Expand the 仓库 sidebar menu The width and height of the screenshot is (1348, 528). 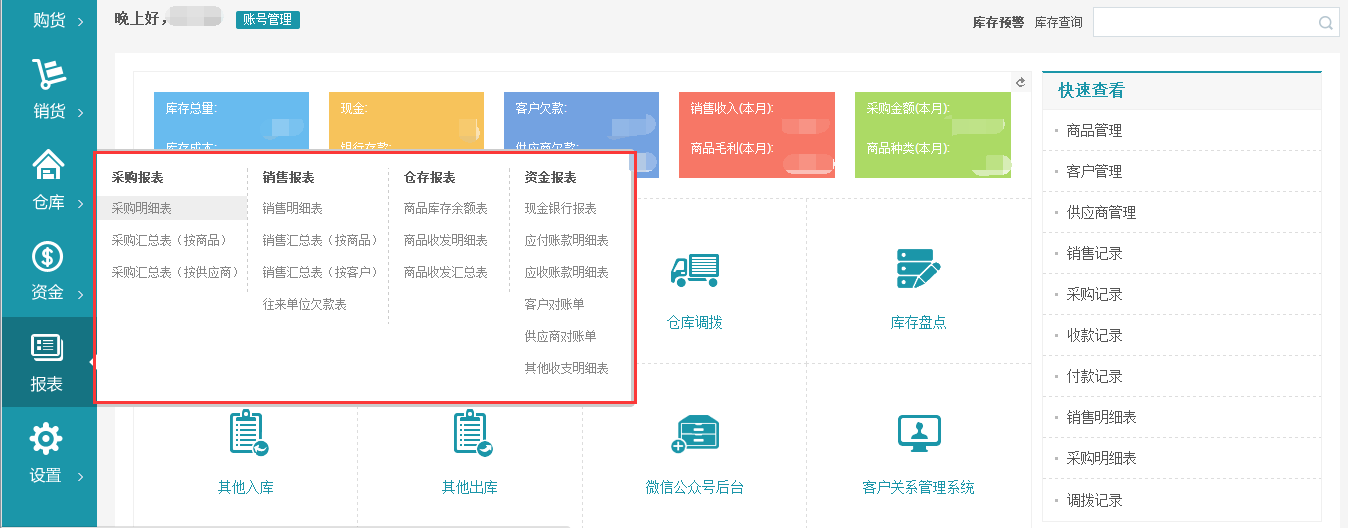48,182
